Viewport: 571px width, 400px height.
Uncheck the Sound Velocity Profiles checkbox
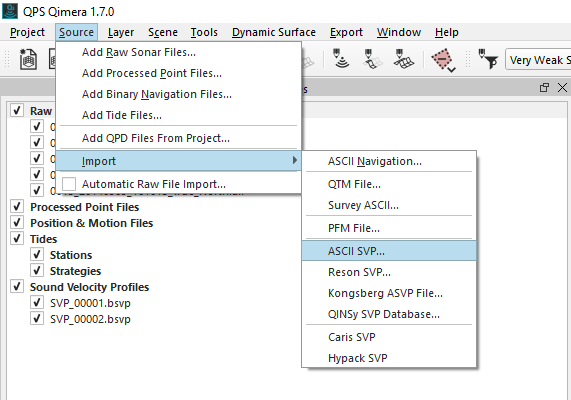pos(17,286)
